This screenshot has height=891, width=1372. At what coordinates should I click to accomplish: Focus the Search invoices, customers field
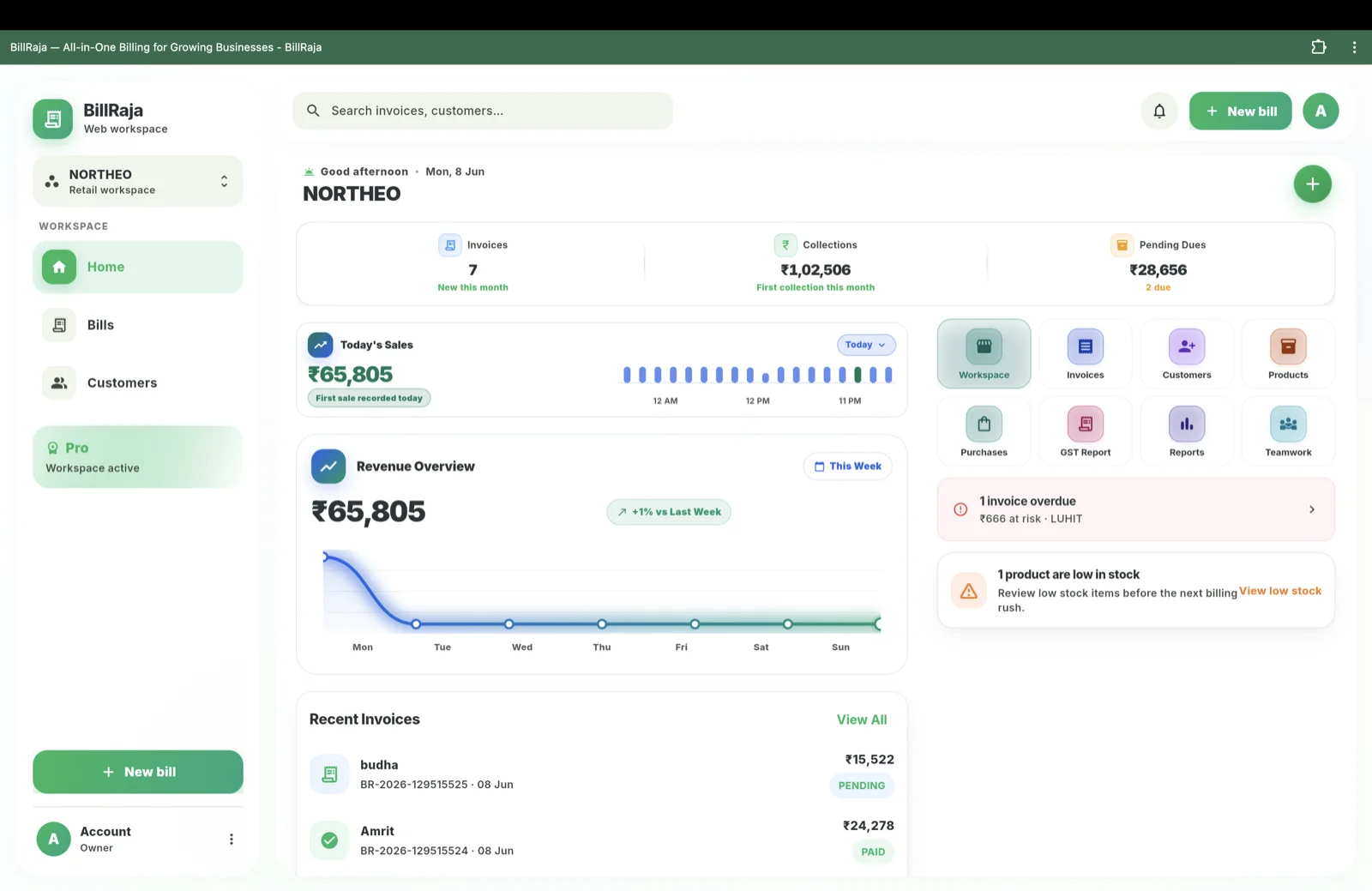[482, 111]
